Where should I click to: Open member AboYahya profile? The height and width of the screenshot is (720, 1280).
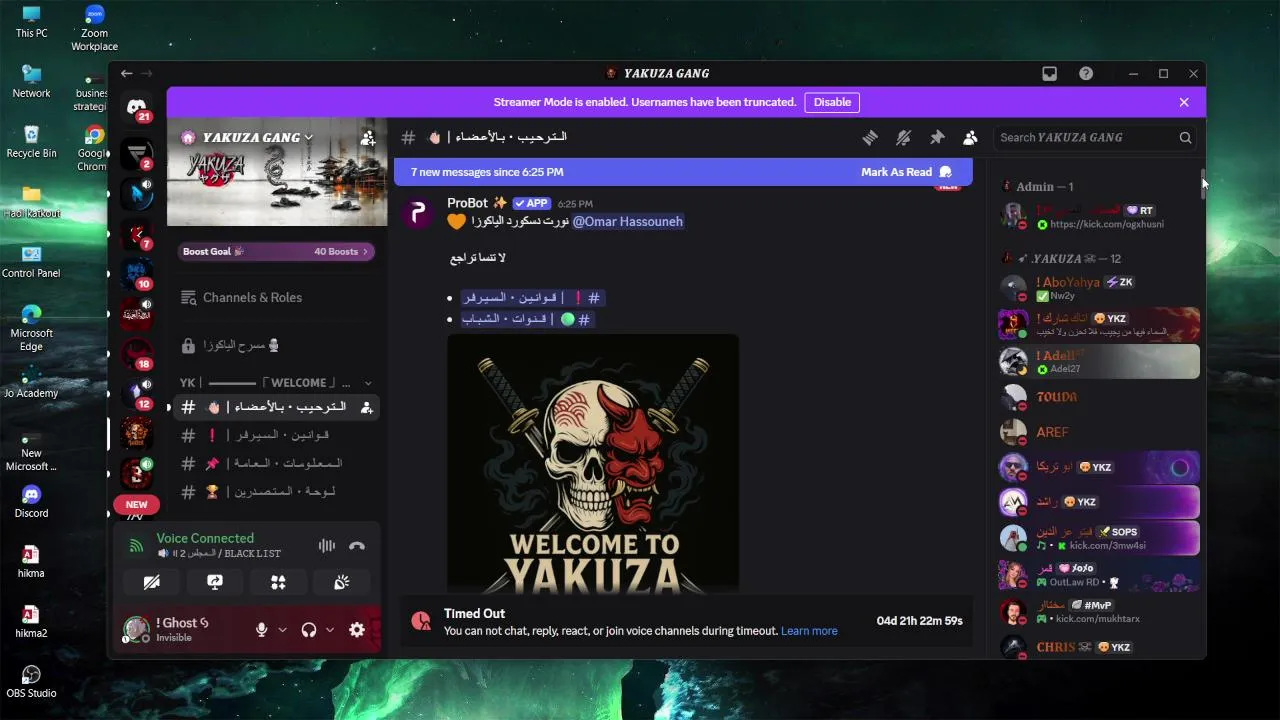pyautogui.click(x=1099, y=289)
